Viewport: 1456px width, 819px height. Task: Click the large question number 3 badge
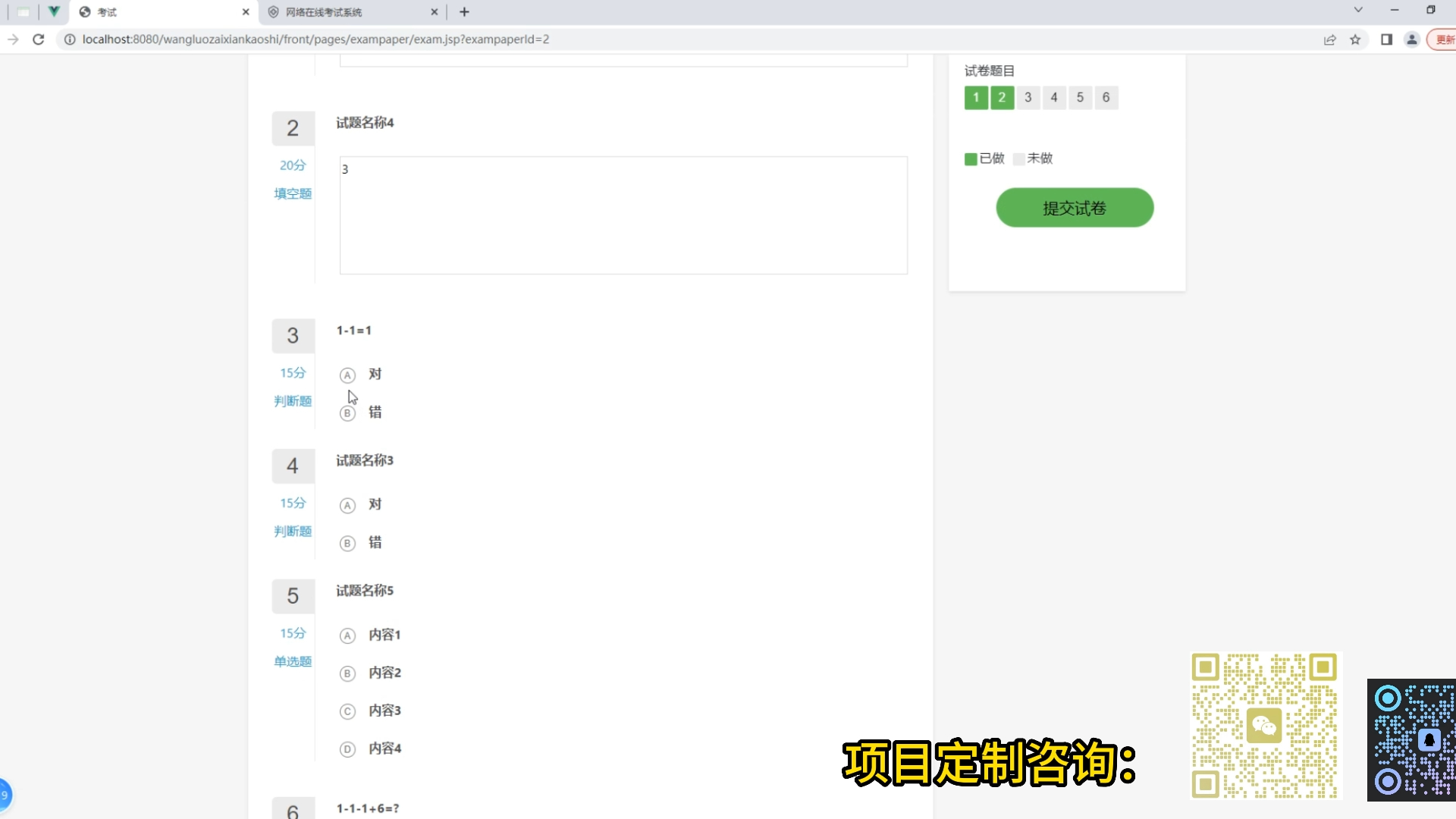(293, 336)
